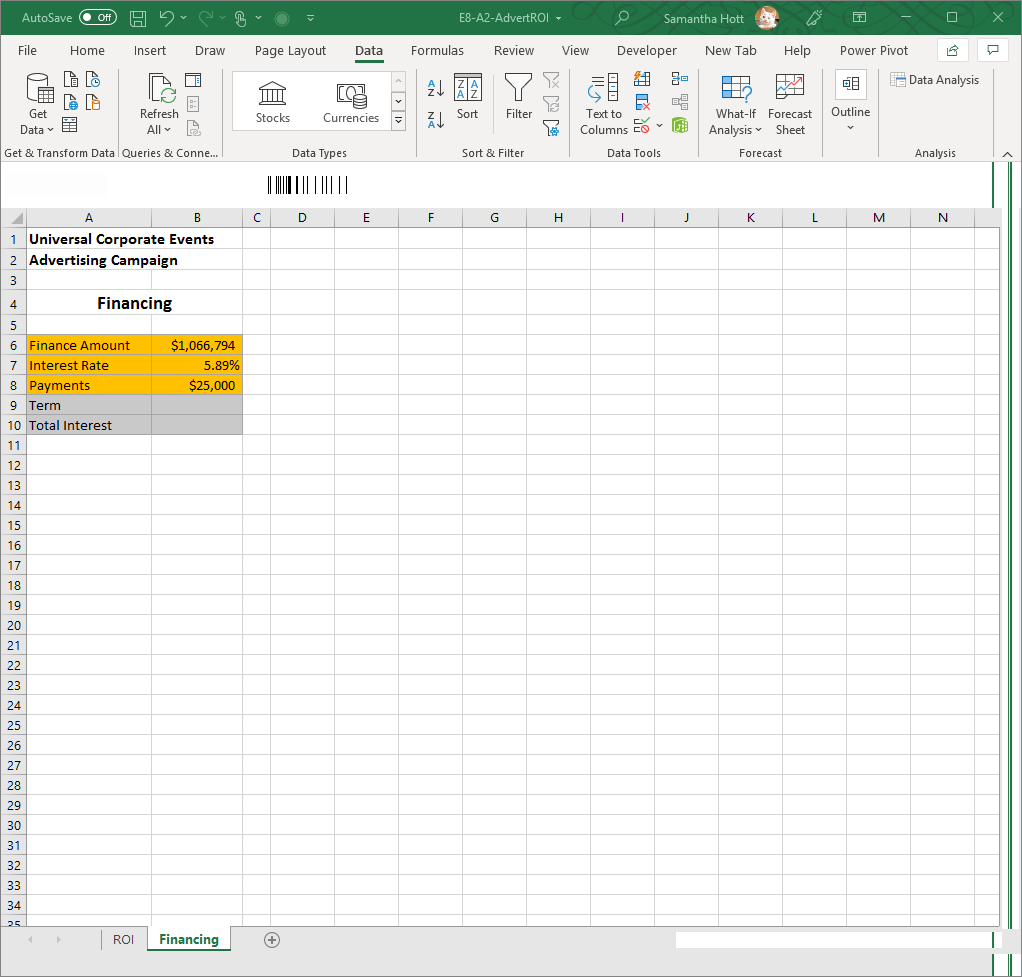Screen dimensions: 1022x977
Task: Add a new worksheet with the plus button
Action: tap(271, 939)
